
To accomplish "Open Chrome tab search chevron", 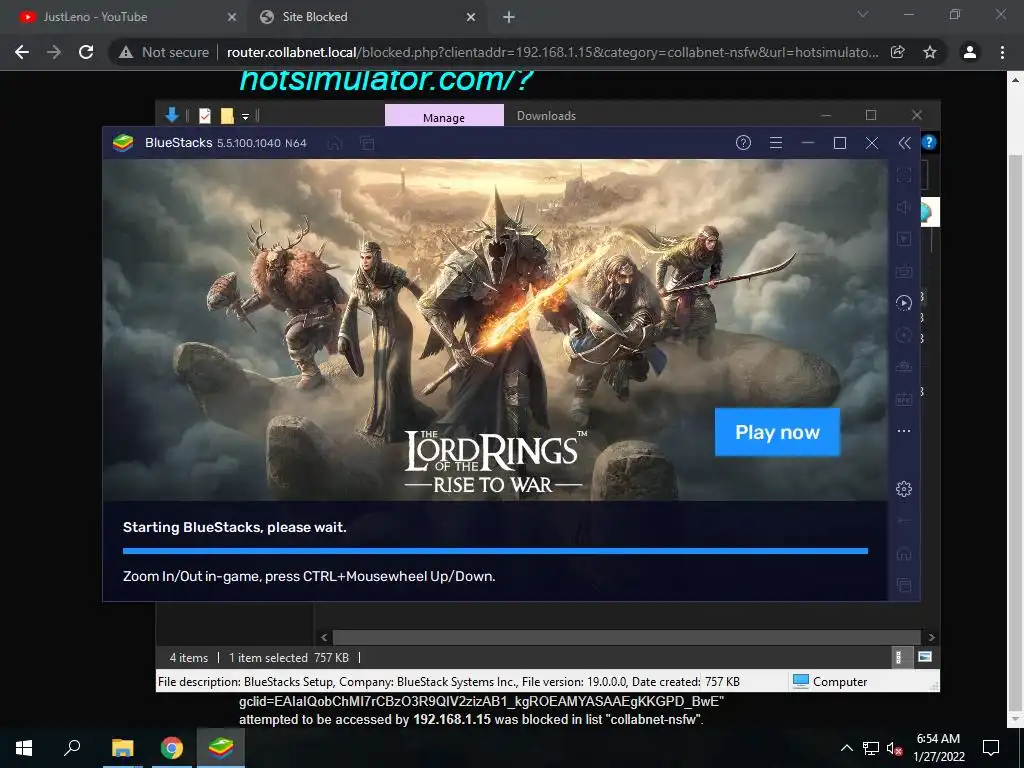I will [x=863, y=14].
